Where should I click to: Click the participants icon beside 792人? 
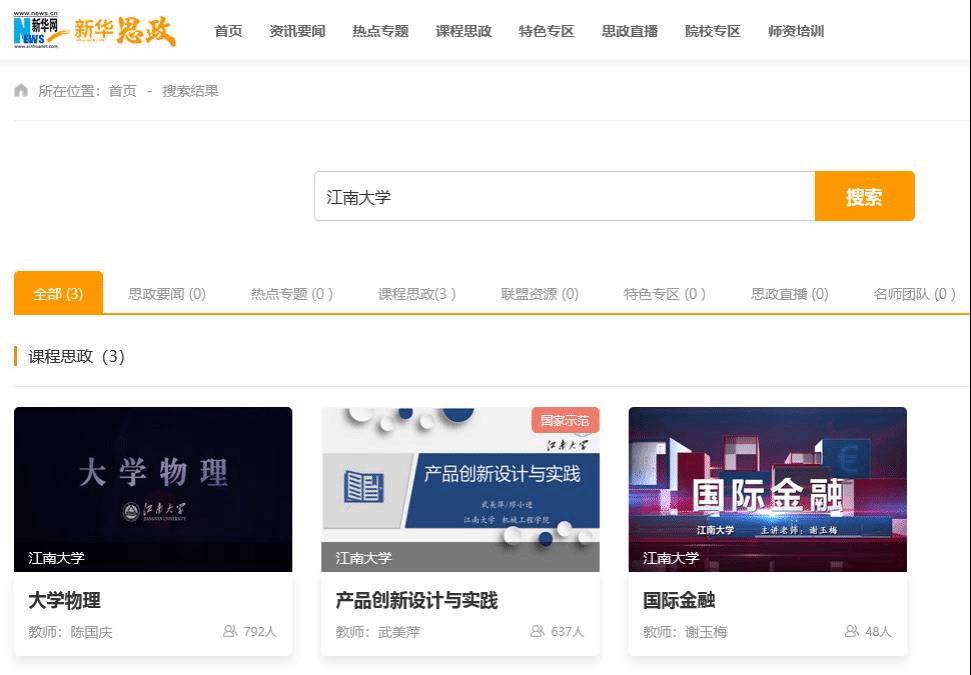click(x=230, y=631)
